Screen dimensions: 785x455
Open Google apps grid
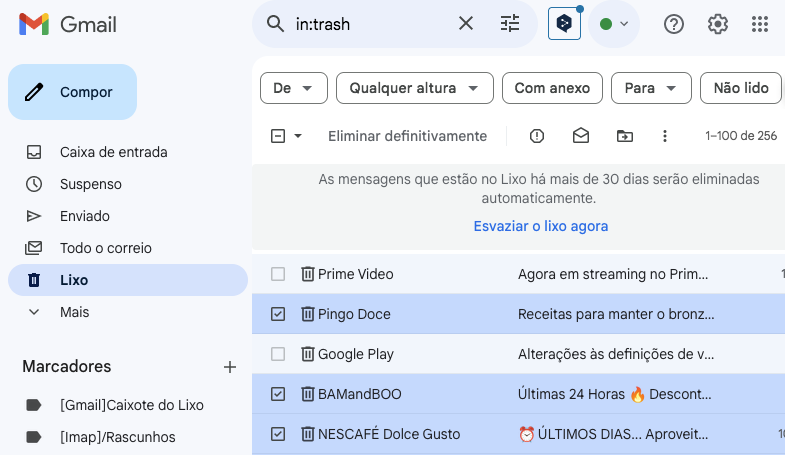(759, 24)
